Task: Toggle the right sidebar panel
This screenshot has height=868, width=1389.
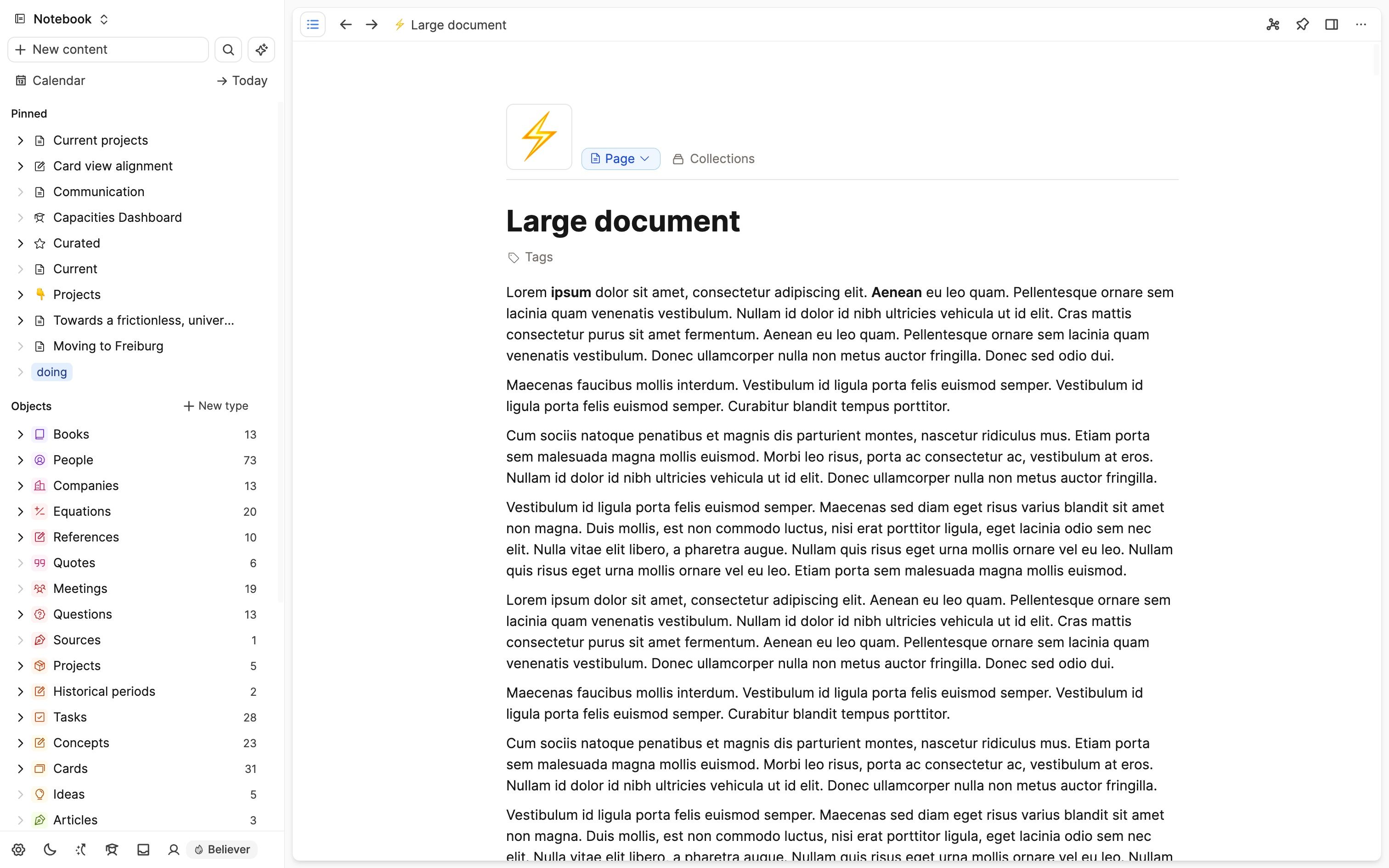Action: click(1332, 25)
